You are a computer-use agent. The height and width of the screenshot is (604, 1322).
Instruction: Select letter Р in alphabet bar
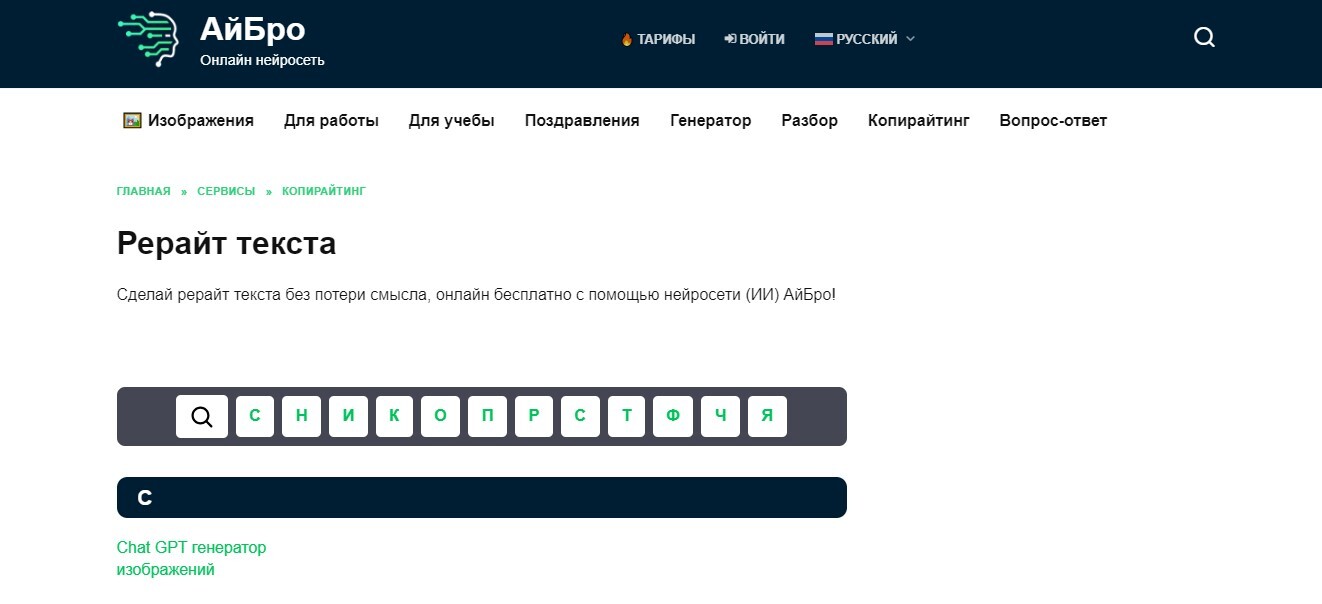coord(534,417)
